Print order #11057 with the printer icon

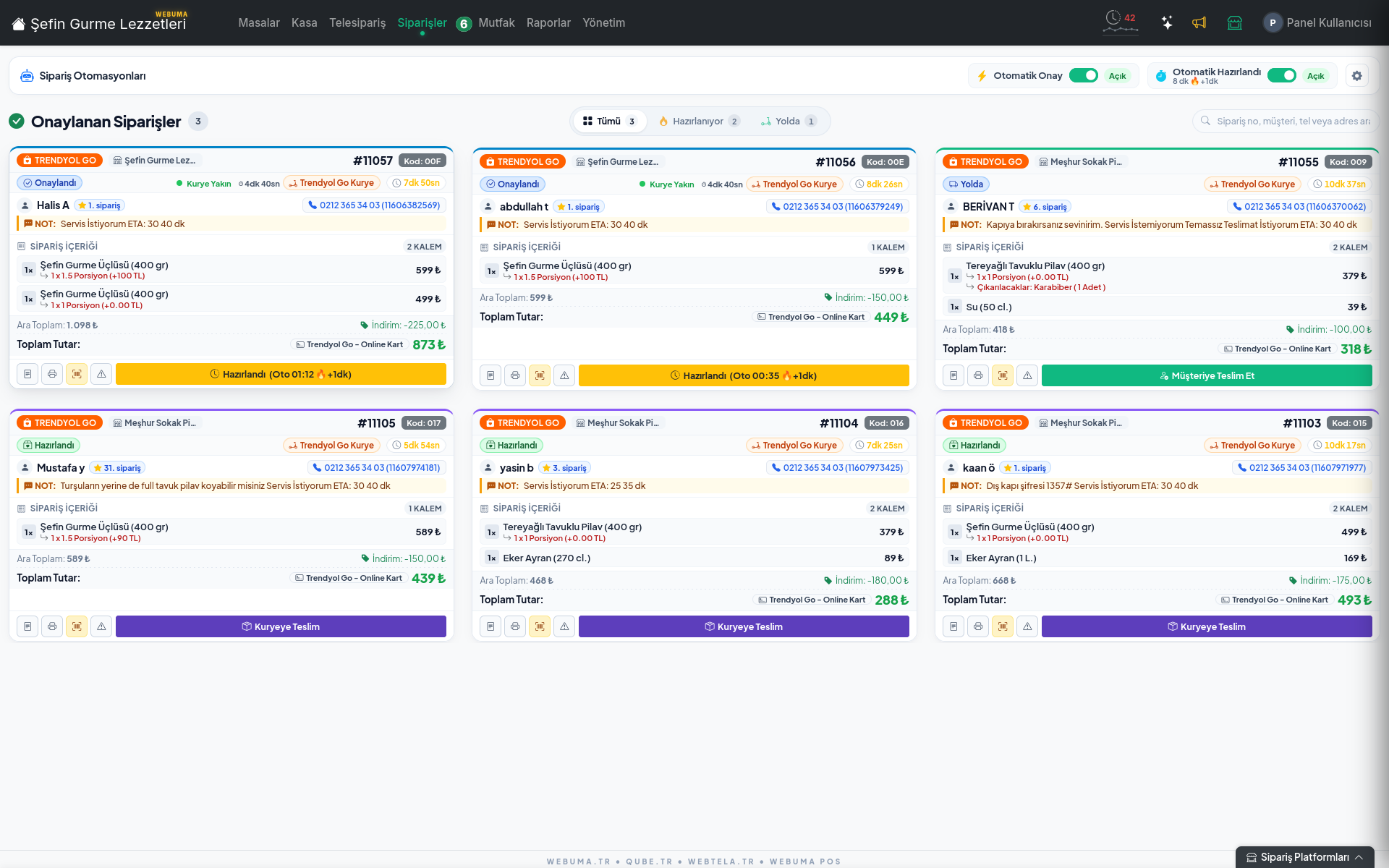[x=52, y=374]
